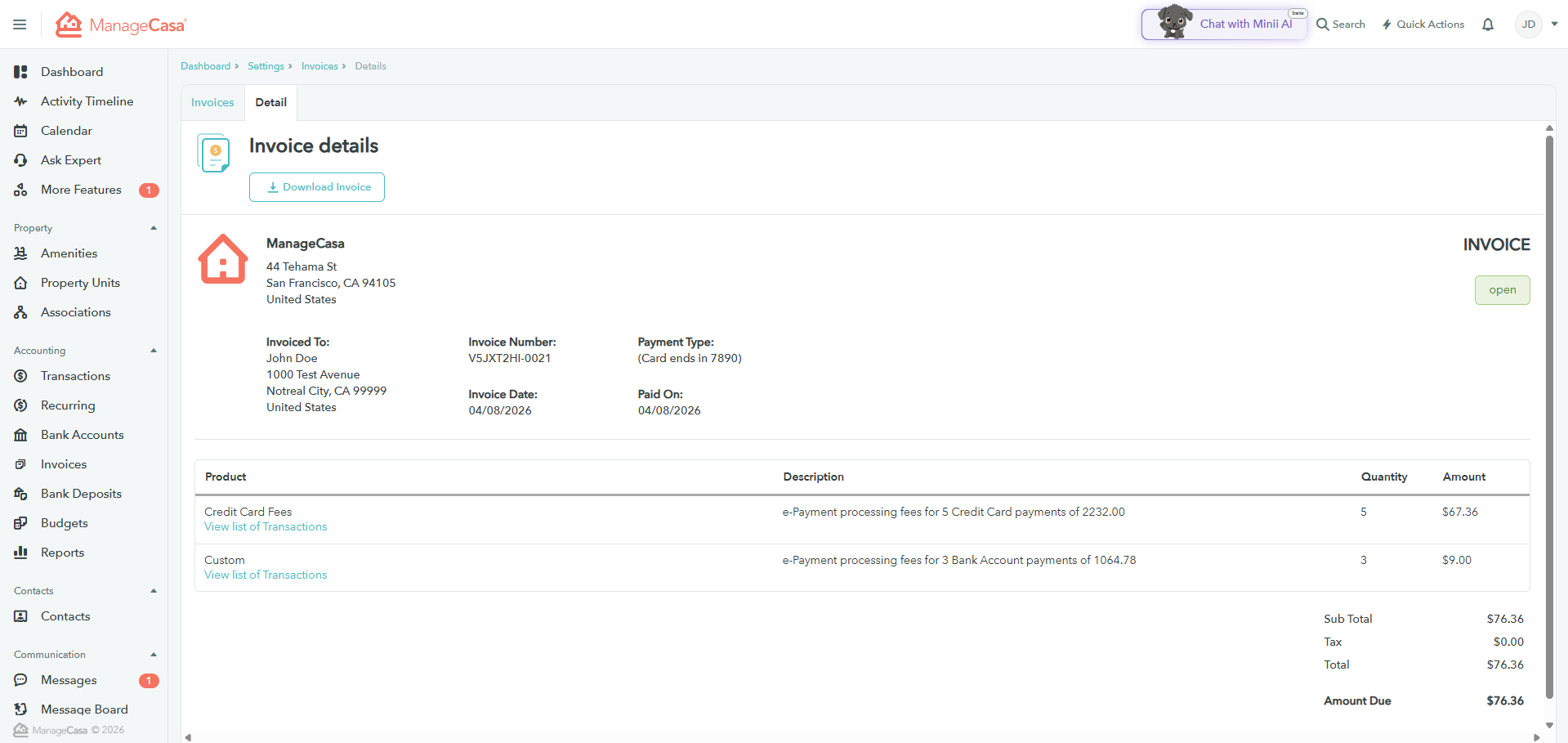Click Settings in the breadcrumb
Image resolution: width=1568 pixels, height=743 pixels.
coord(266,66)
